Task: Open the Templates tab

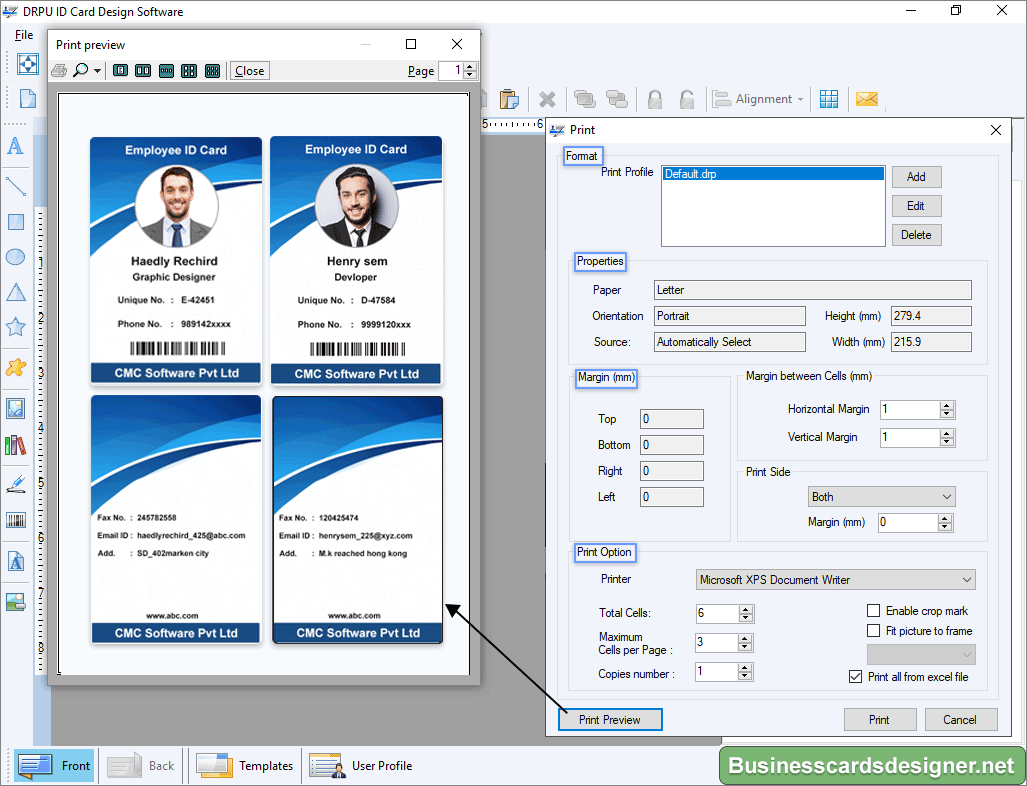Action: (245, 766)
